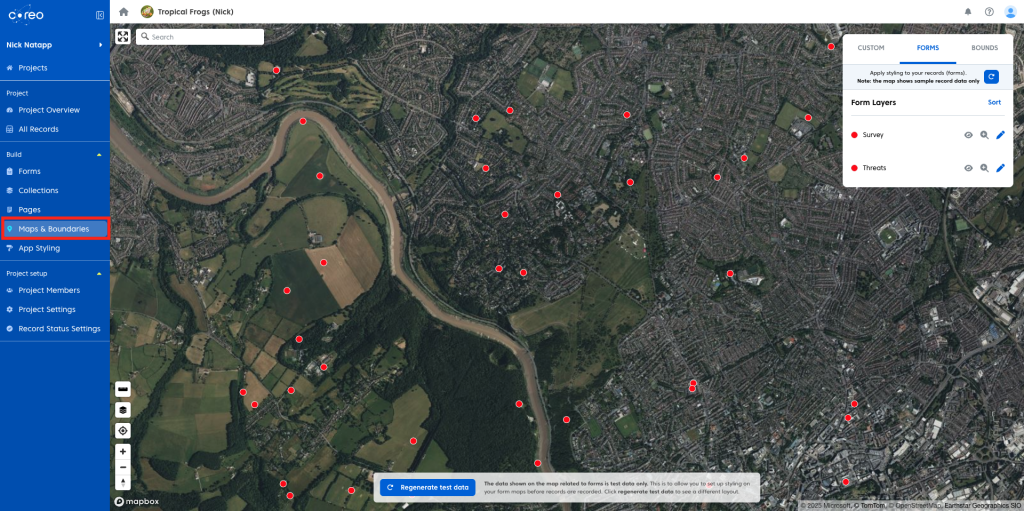Click the Sort link

tap(994, 103)
